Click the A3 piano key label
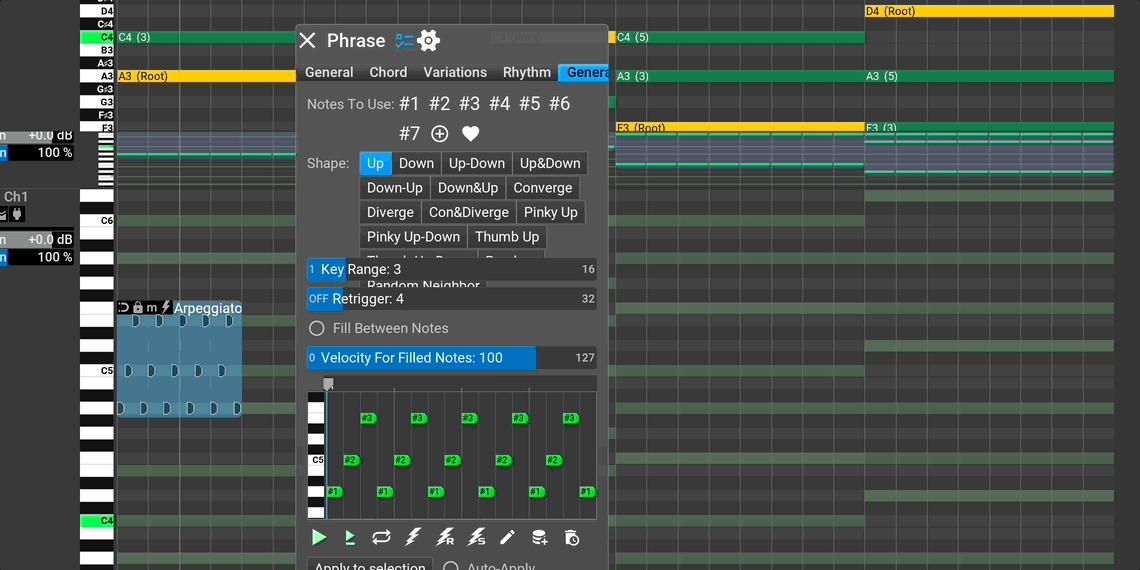Screen dimensions: 1140x570 pos(97,76)
